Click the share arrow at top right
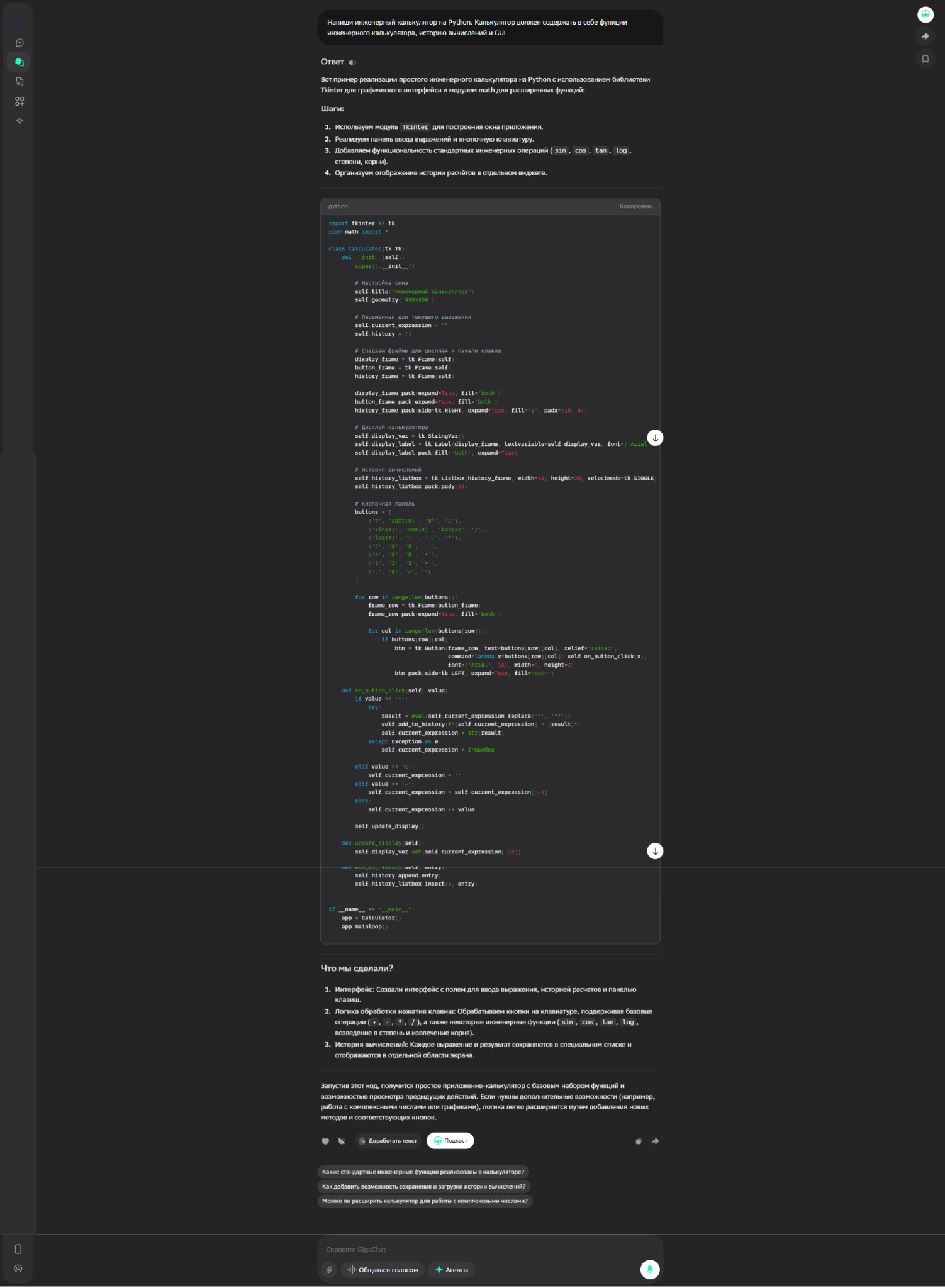The height and width of the screenshot is (1288, 945). (x=925, y=36)
